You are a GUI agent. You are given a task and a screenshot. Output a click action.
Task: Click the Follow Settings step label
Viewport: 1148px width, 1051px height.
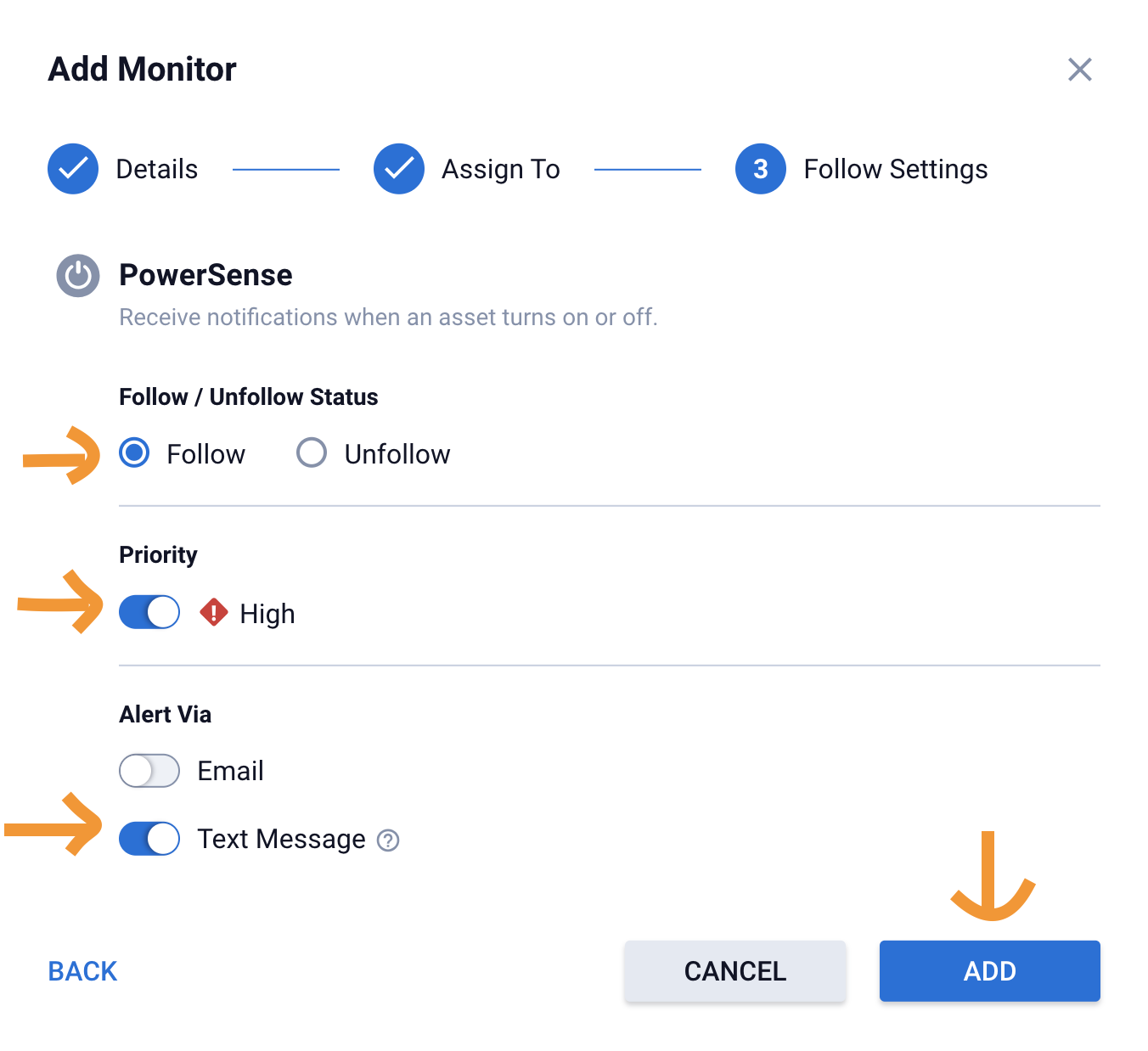[x=896, y=169]
